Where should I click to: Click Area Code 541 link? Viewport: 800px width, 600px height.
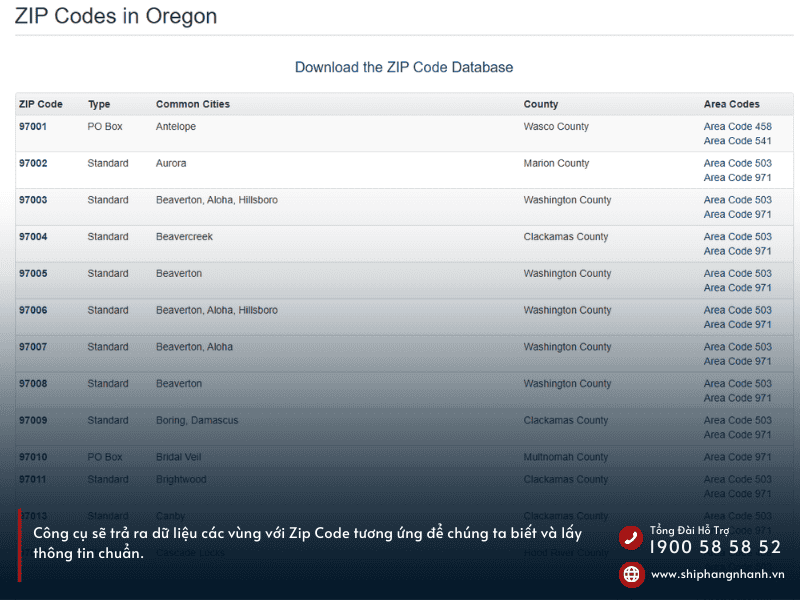(737, 142)
